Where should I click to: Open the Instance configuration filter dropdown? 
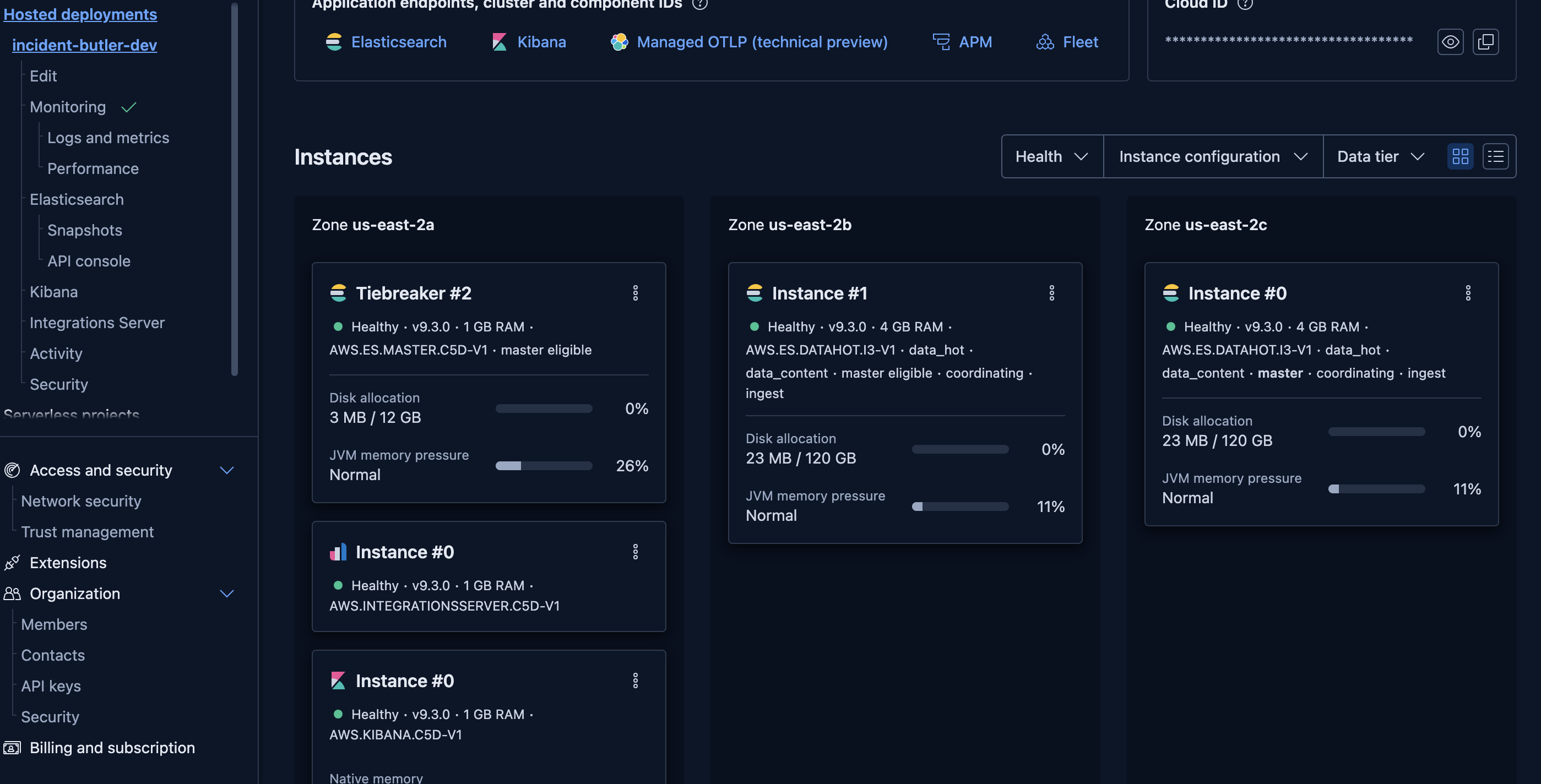[1213, 157]
